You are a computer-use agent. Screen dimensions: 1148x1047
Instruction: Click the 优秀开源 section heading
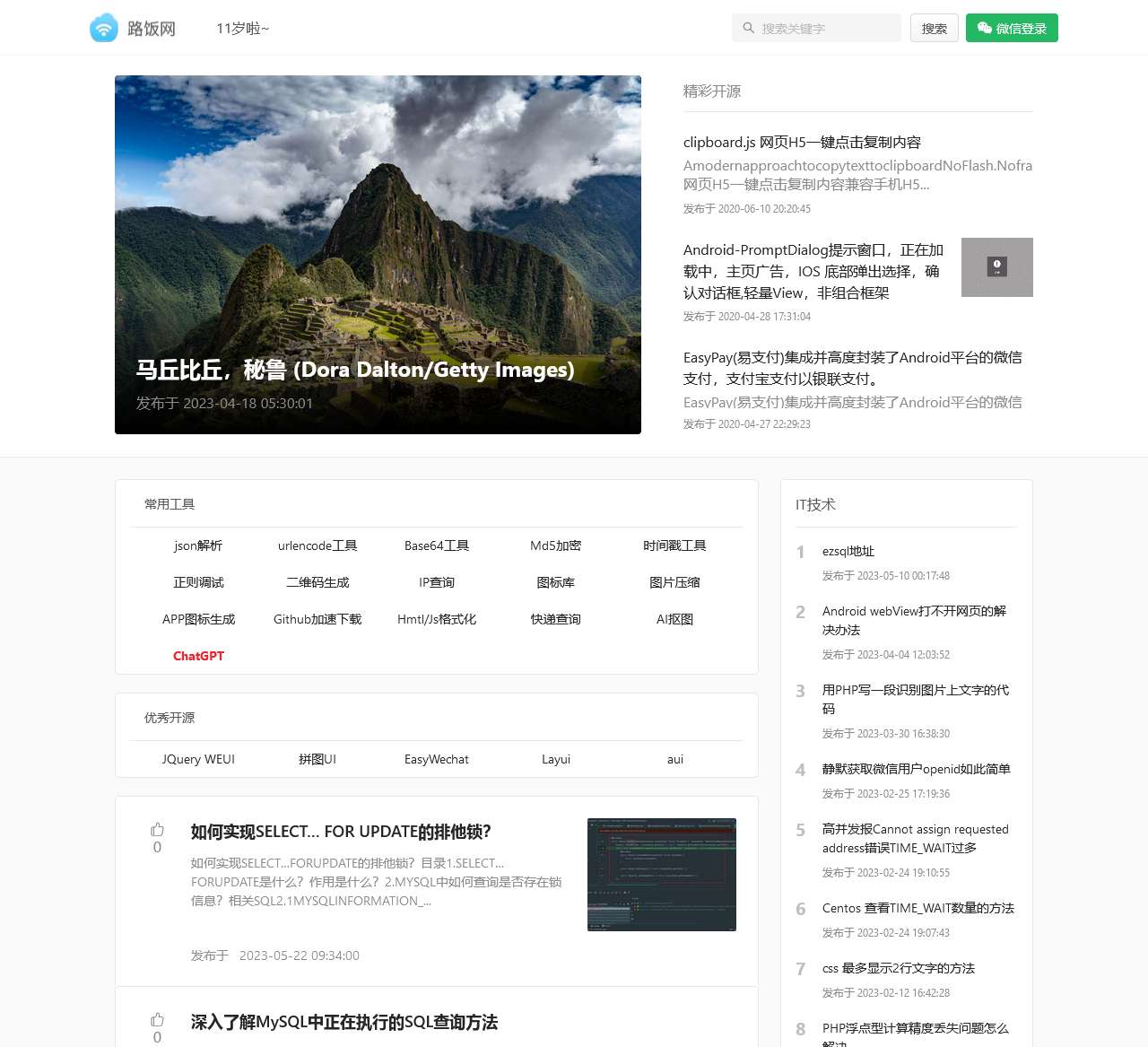click(x=170, y=718)
